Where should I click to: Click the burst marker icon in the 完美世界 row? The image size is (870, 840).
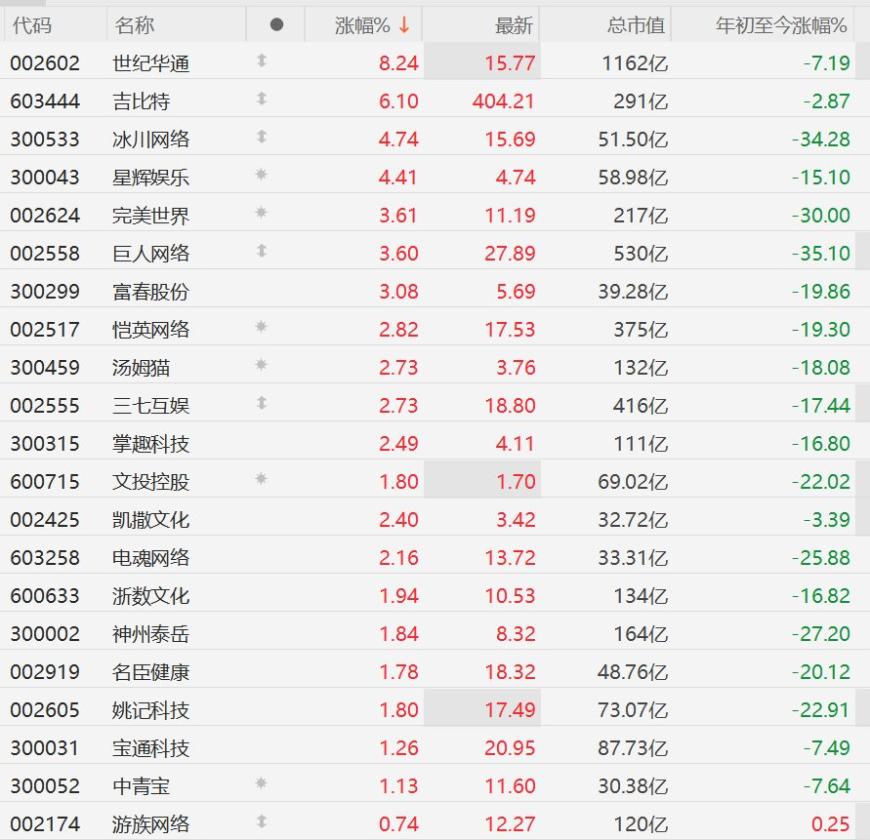261,212
